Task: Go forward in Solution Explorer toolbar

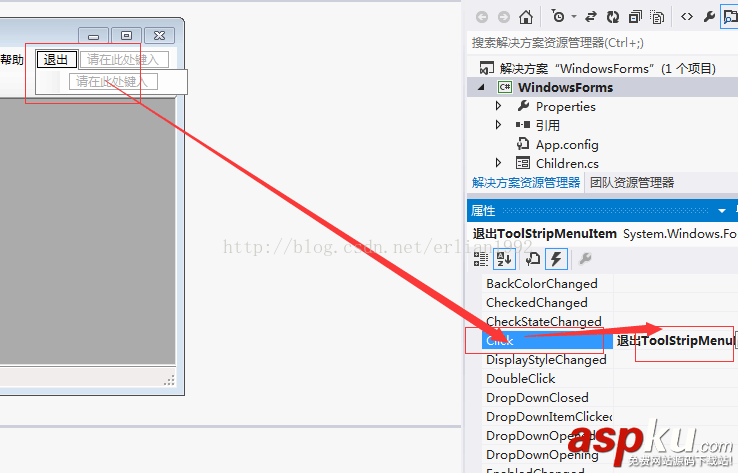Action: pos(504,17)
